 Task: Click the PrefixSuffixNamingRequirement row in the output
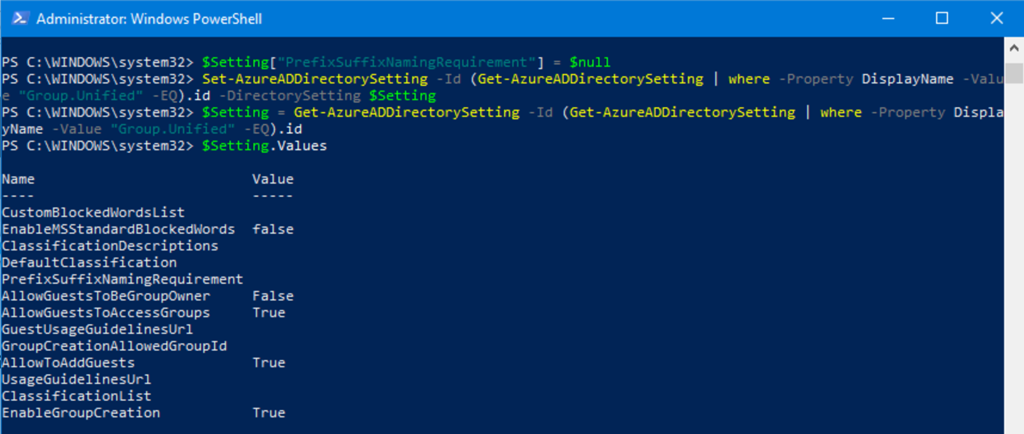click(x=122, y=279)
